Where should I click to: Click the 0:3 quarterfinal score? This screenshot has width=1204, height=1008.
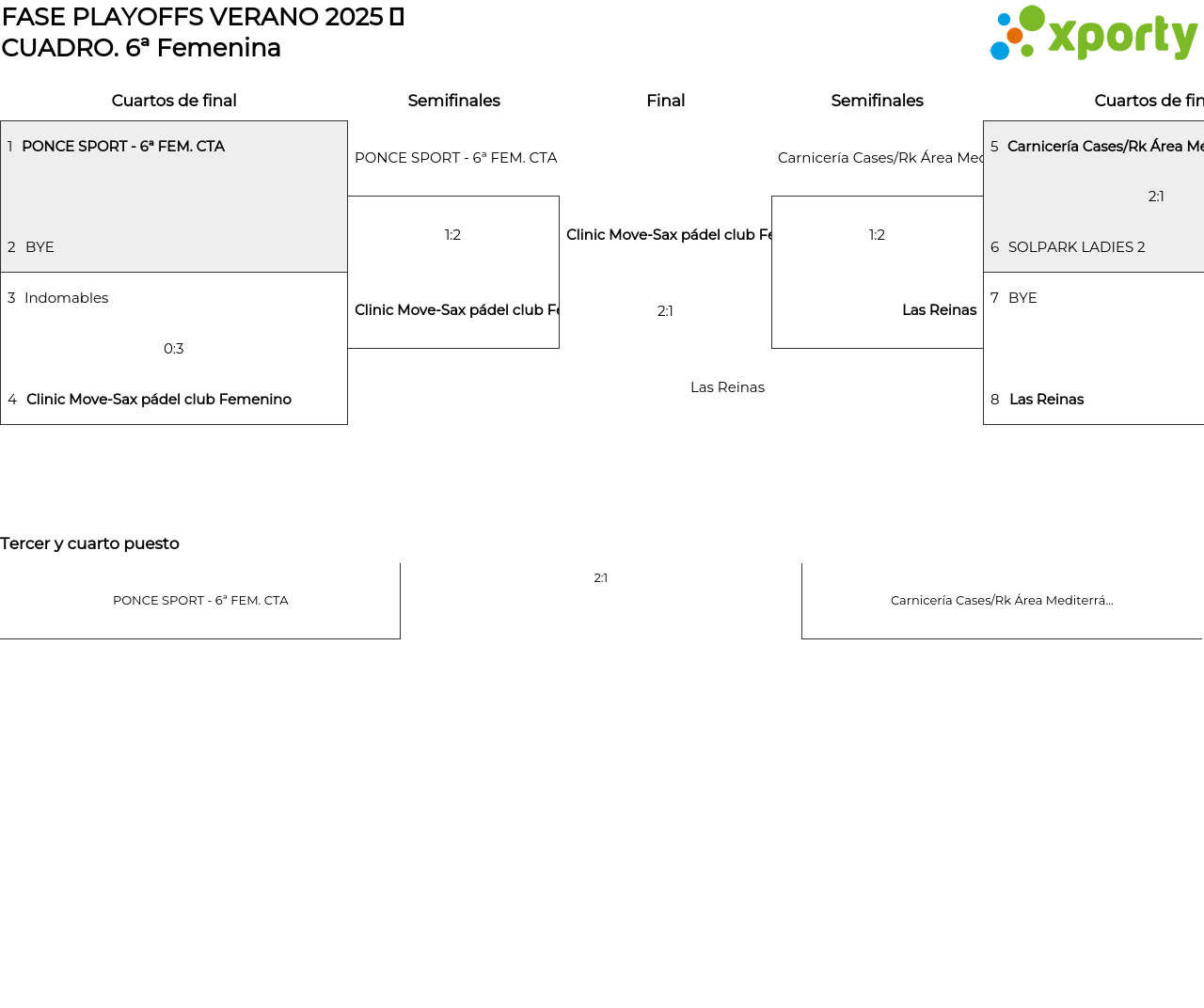pos(174,349)
